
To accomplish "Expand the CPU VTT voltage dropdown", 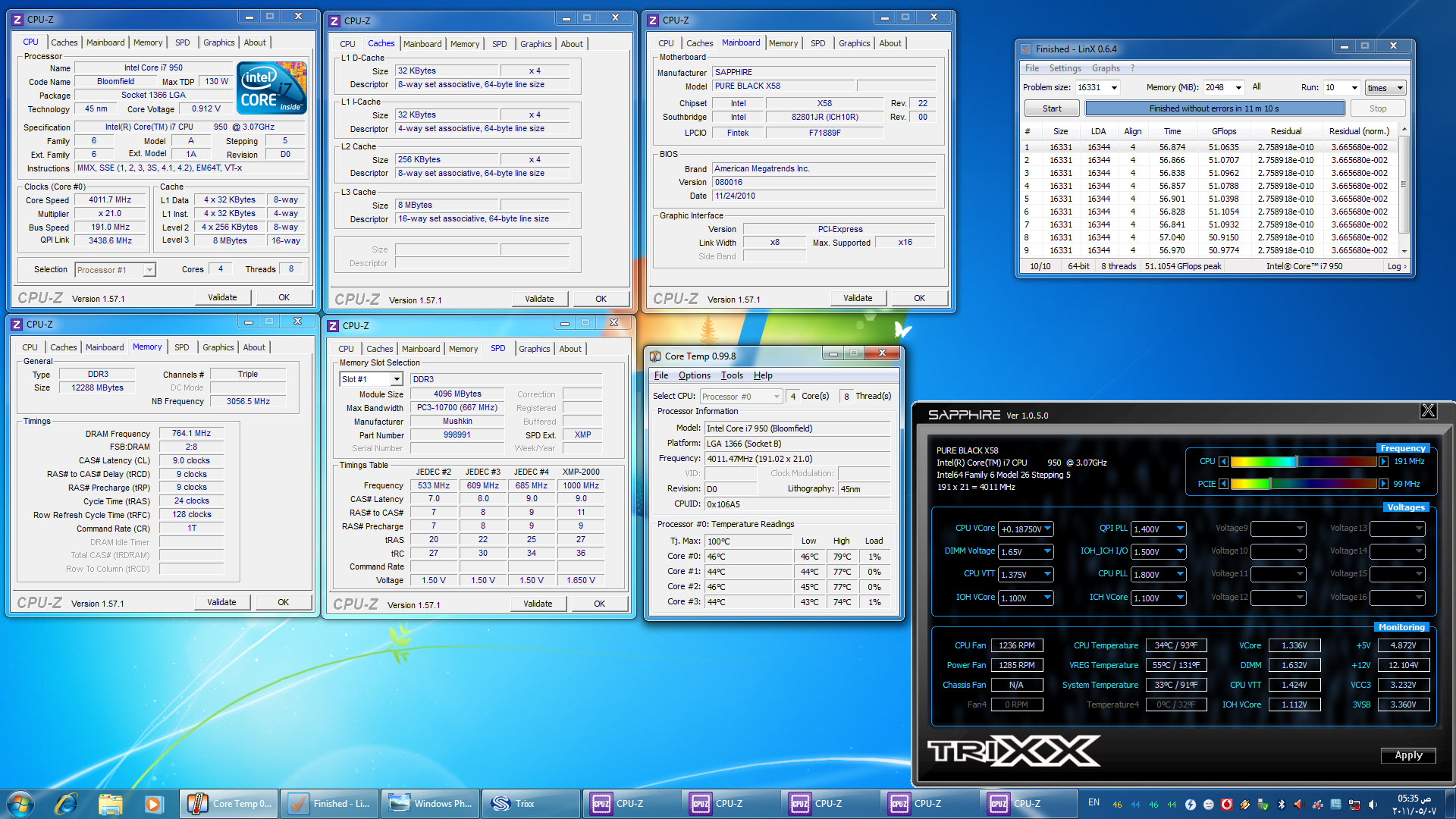I will (x=1047, y=574).
